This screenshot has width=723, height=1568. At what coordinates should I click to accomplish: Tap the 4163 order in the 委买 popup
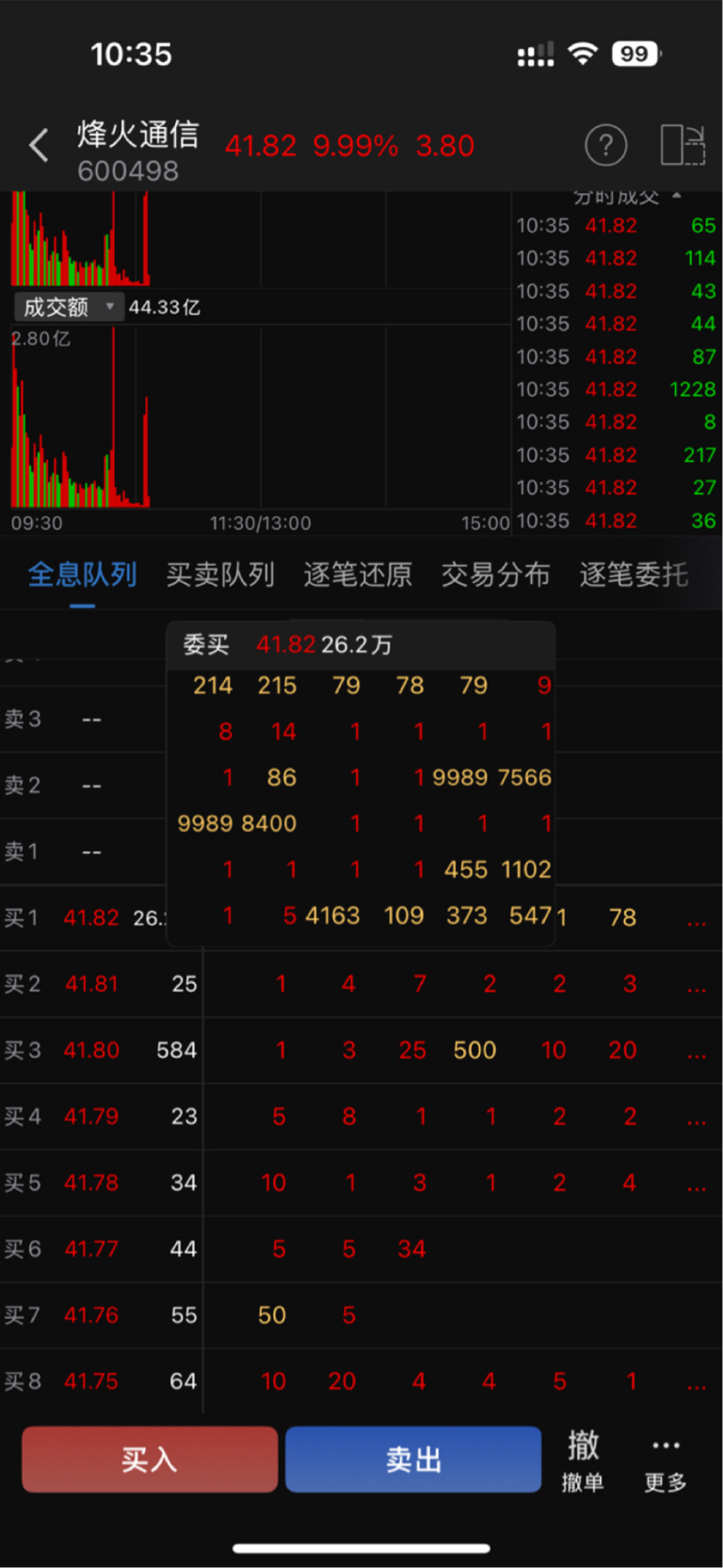coord(333,915)
